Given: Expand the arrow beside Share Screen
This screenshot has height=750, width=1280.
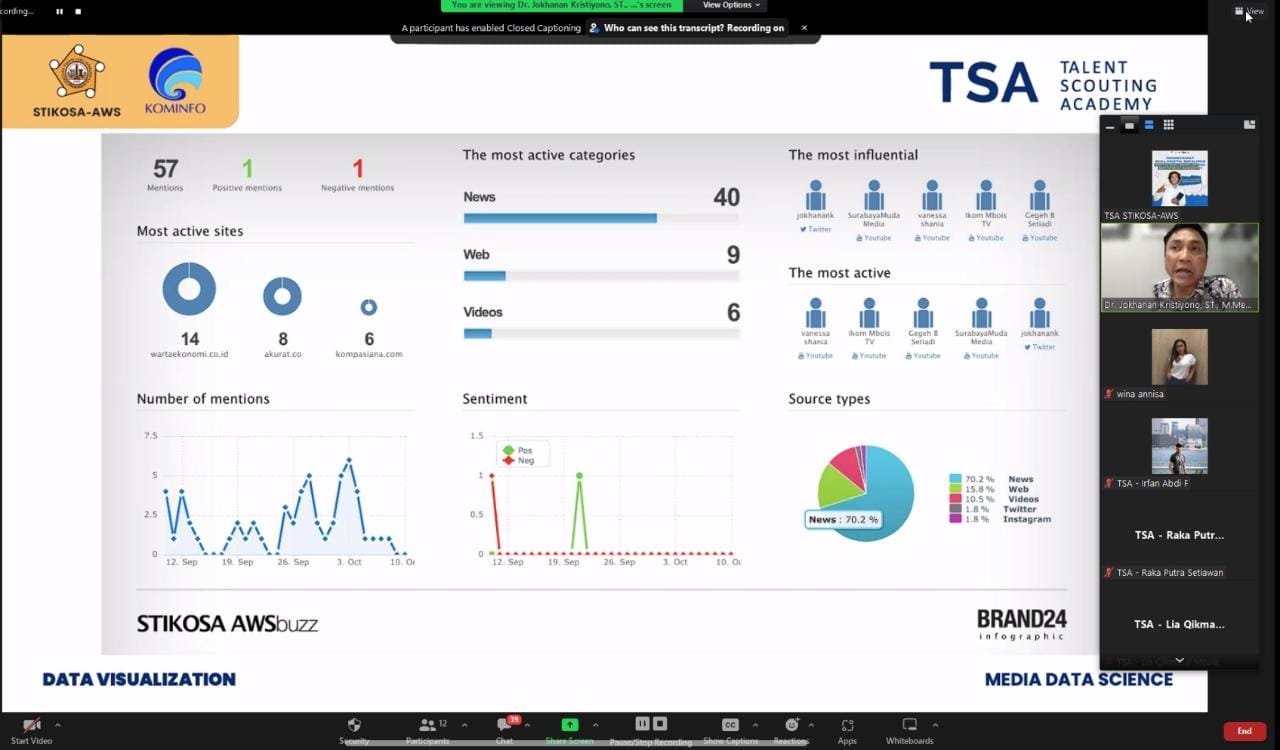Looking at the screenshot, I should (595, 725).
